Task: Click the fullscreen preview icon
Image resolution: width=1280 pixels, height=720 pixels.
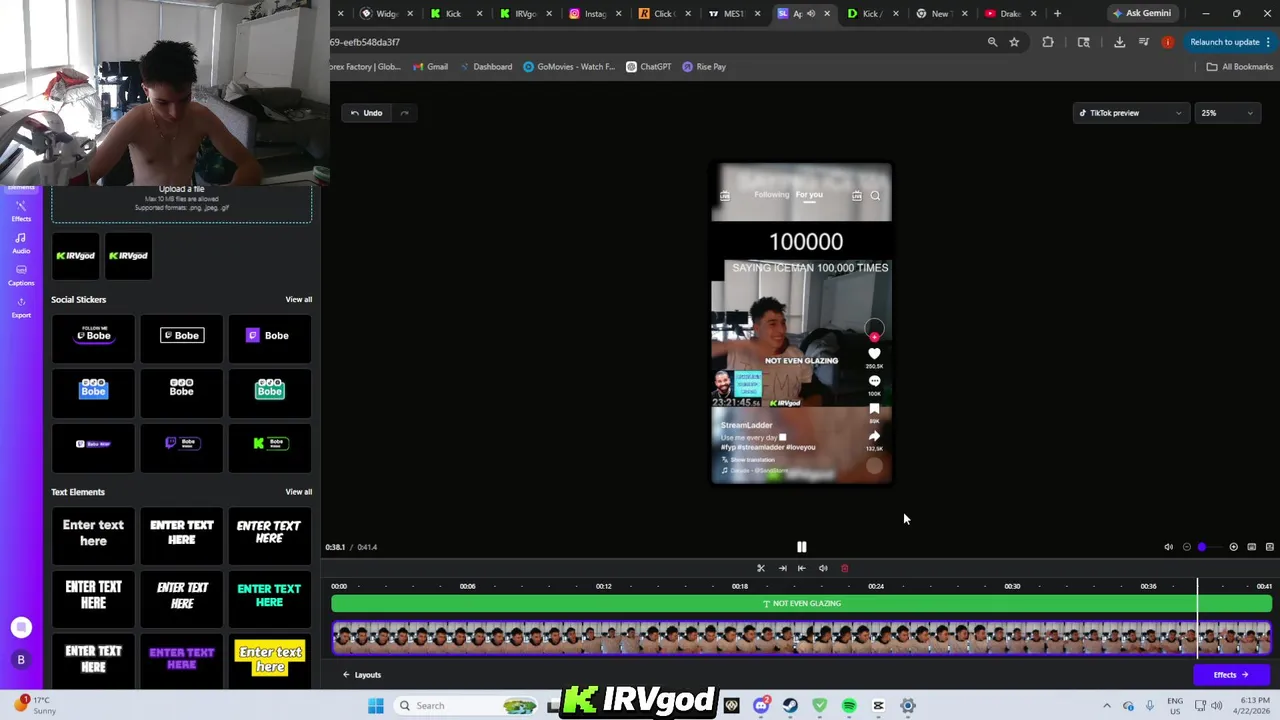Action: pyautogui.click(x=1269, y=547)
